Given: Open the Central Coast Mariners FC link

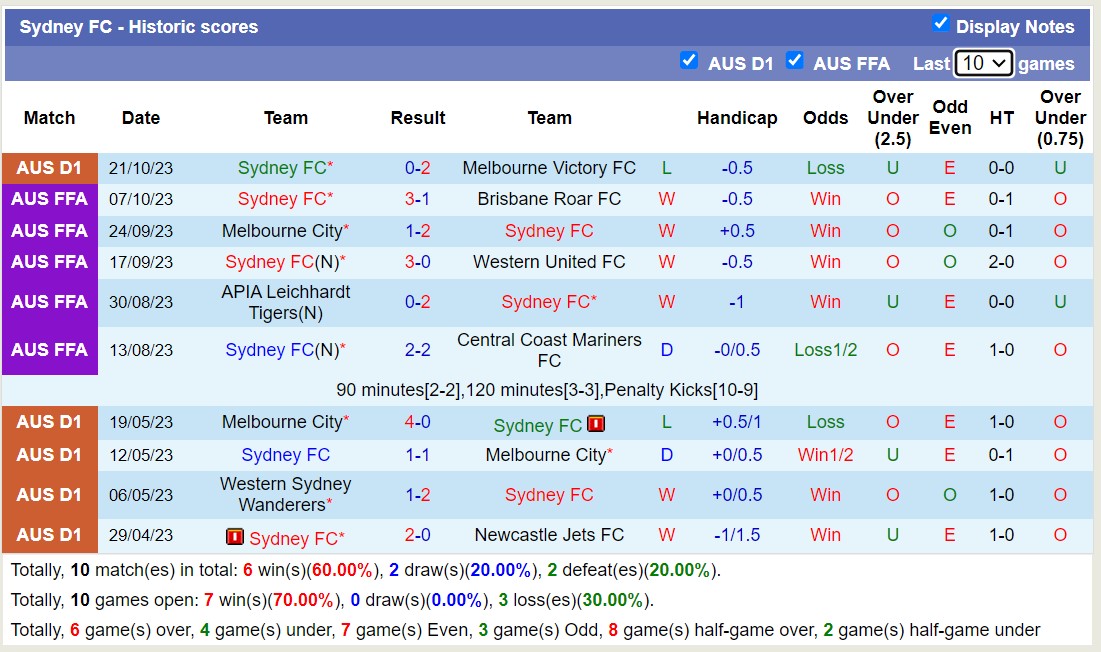Looking at the screenshot, I should (x=549, y=350).
